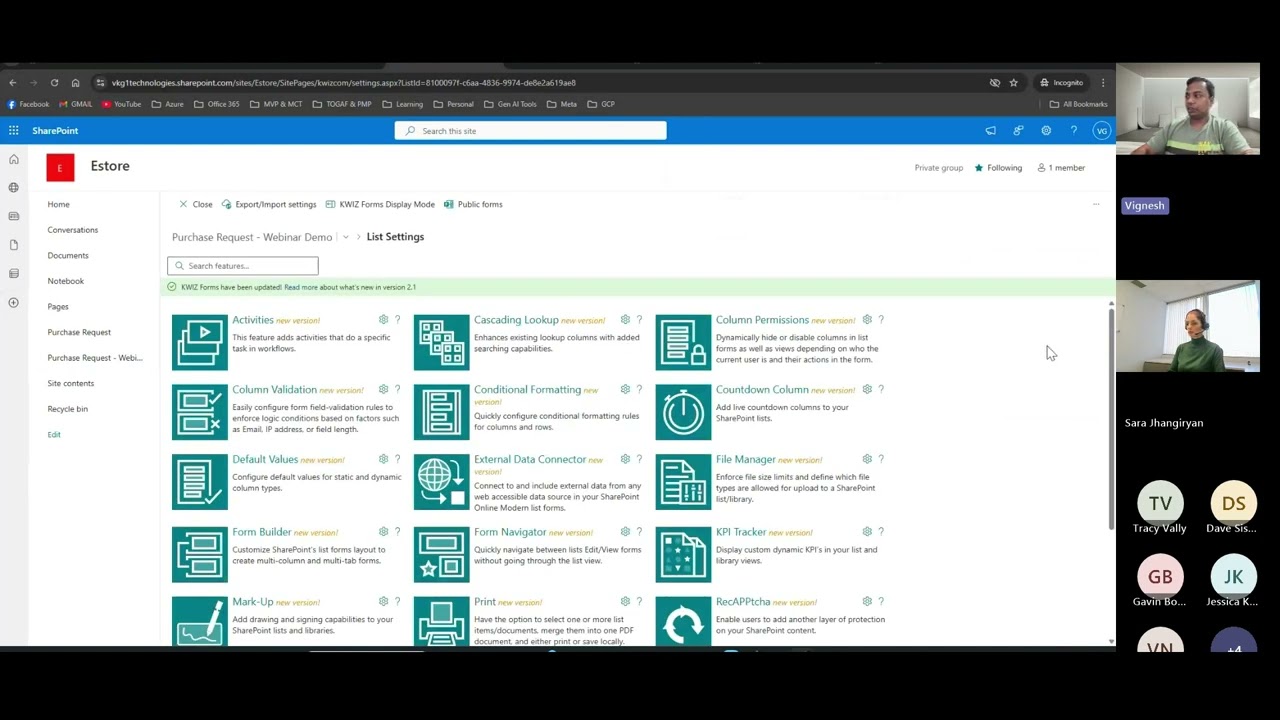Open Conversations in the left navigation
1280x720 pixels.
(72, 230)
